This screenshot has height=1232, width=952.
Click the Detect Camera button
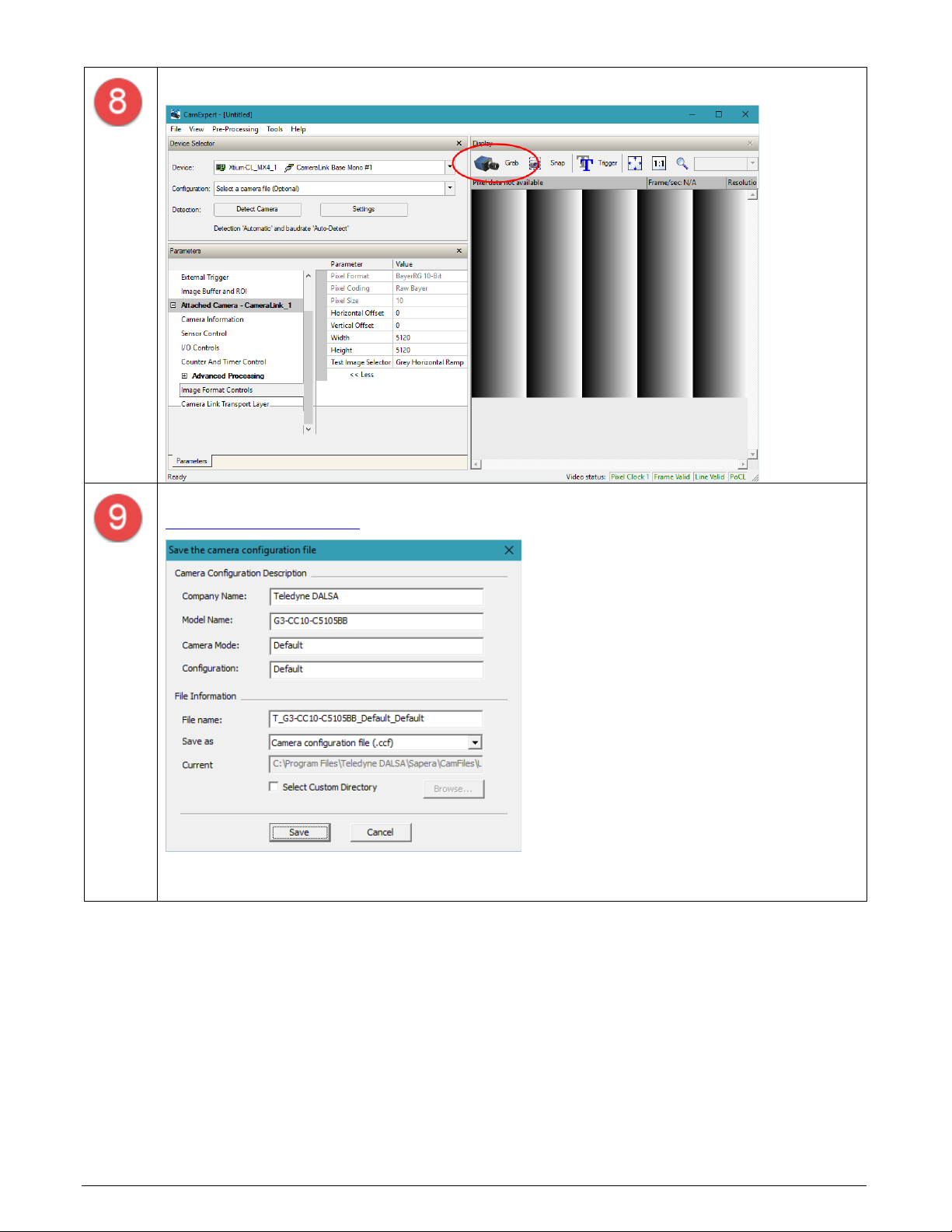point(257,209)
